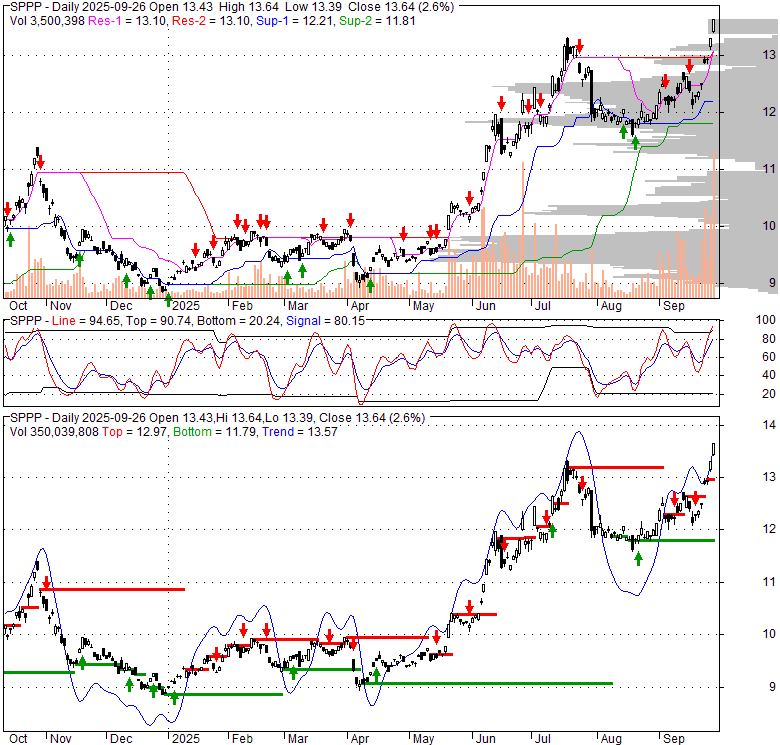Click the Oct label on the top chart axis

tap(18, 306)
